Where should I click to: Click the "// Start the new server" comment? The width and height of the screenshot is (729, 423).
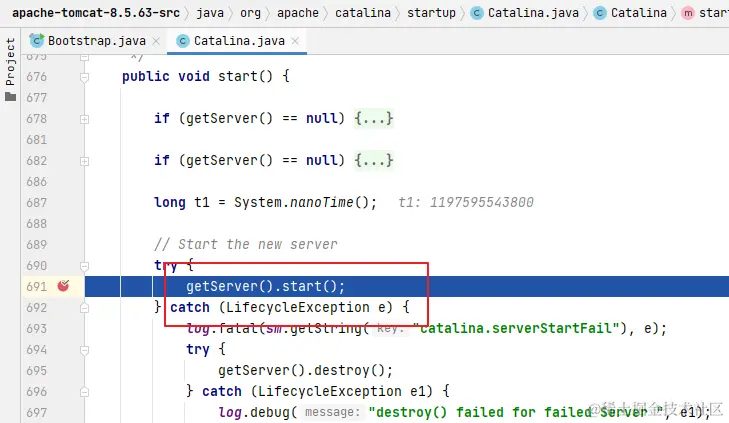point(246,245)
